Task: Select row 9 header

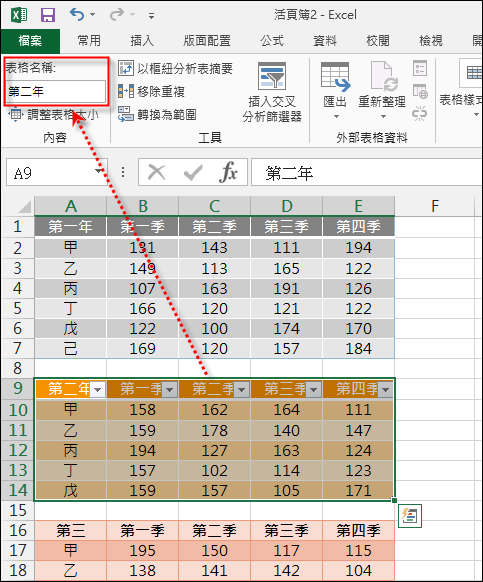Action: tap(17, 389)
